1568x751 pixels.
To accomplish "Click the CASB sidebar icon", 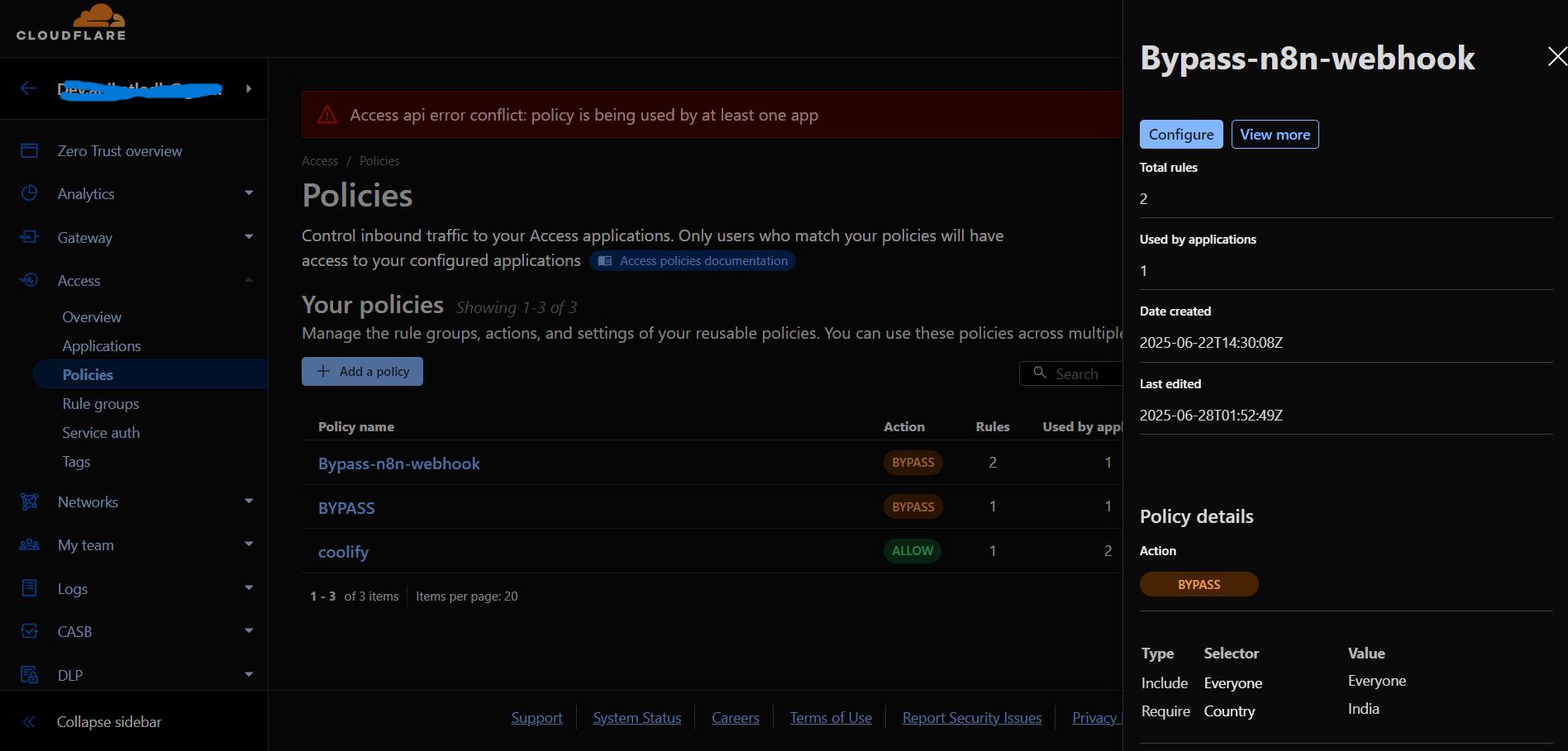I will coord(29,631).
